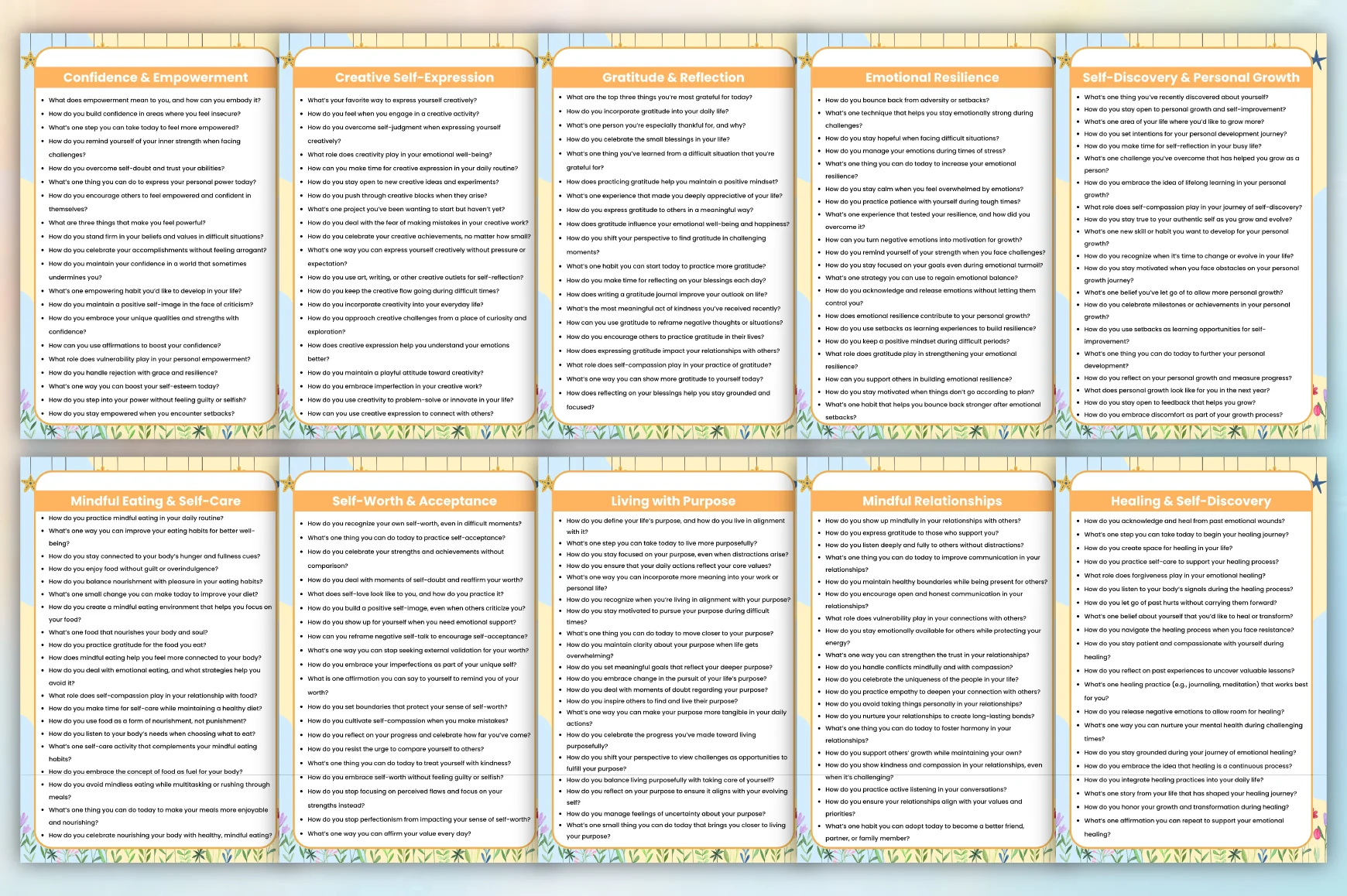Click the question on embracing imperfection in creative work
Screen dimensions: 1347x896
coord(395,386)
